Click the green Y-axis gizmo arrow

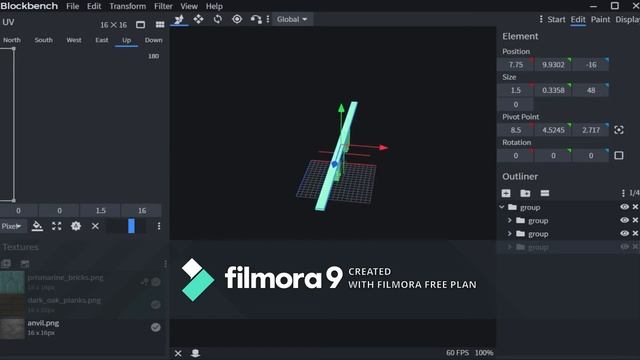click(341, 108)
